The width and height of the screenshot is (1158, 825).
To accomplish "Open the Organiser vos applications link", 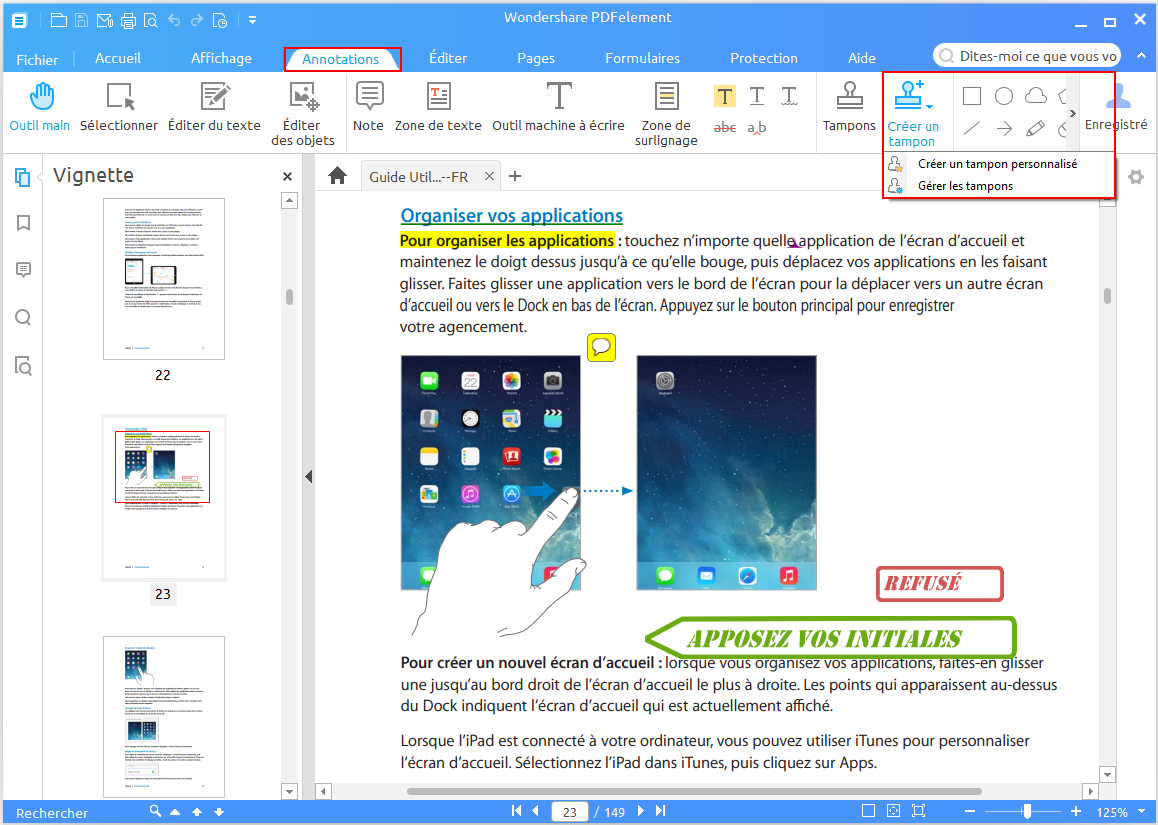I will coord(511,216).
